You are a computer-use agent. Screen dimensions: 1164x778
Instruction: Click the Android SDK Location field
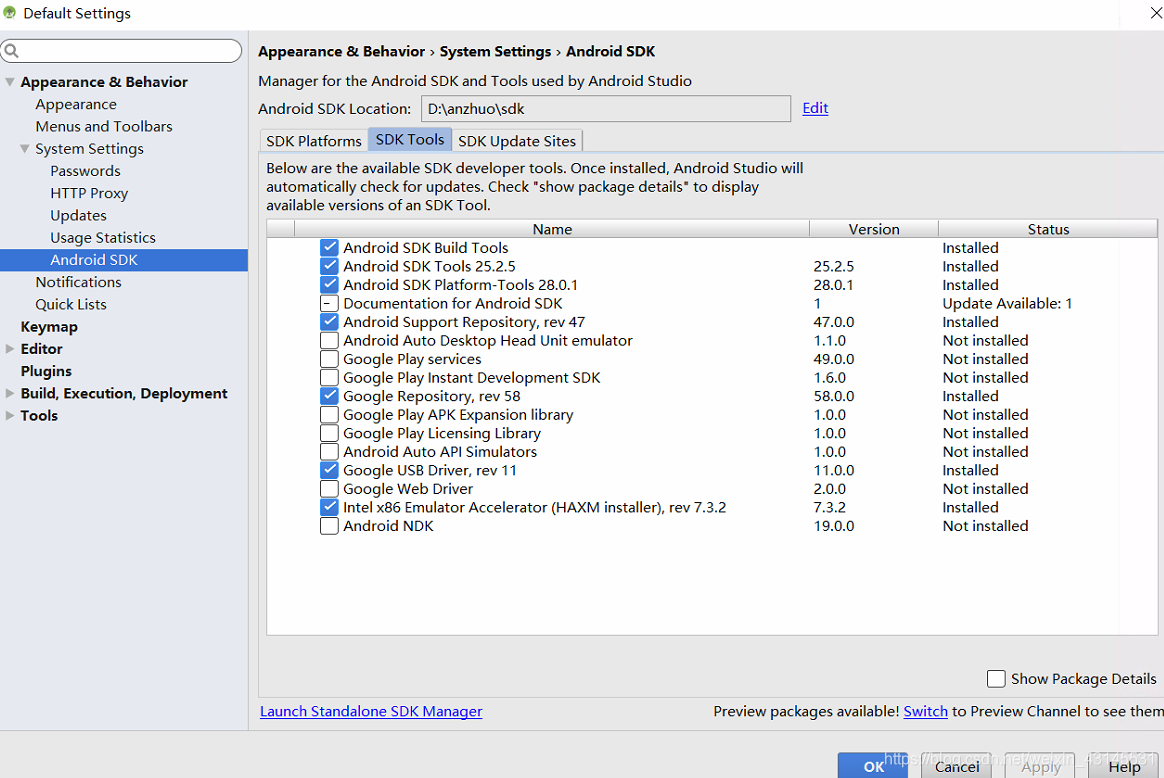[606, 108]
